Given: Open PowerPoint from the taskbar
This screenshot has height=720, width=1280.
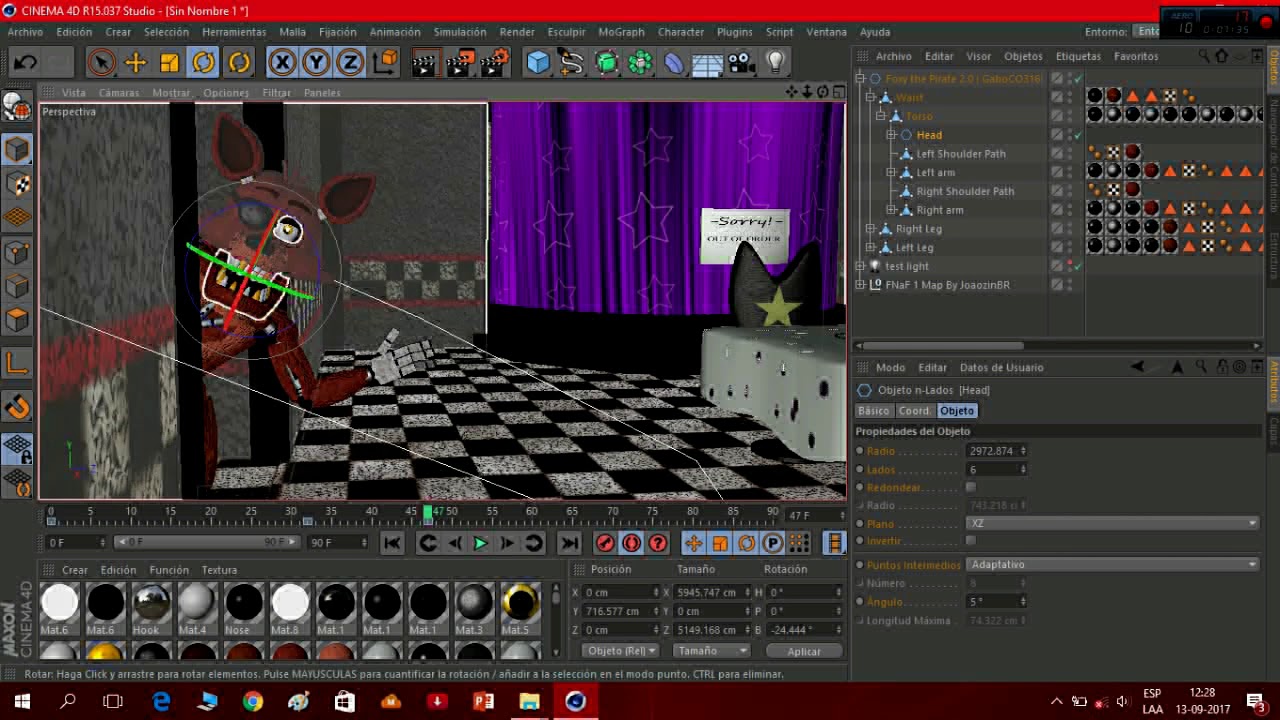Looking at the screenshot, I should tap(483, 702).
